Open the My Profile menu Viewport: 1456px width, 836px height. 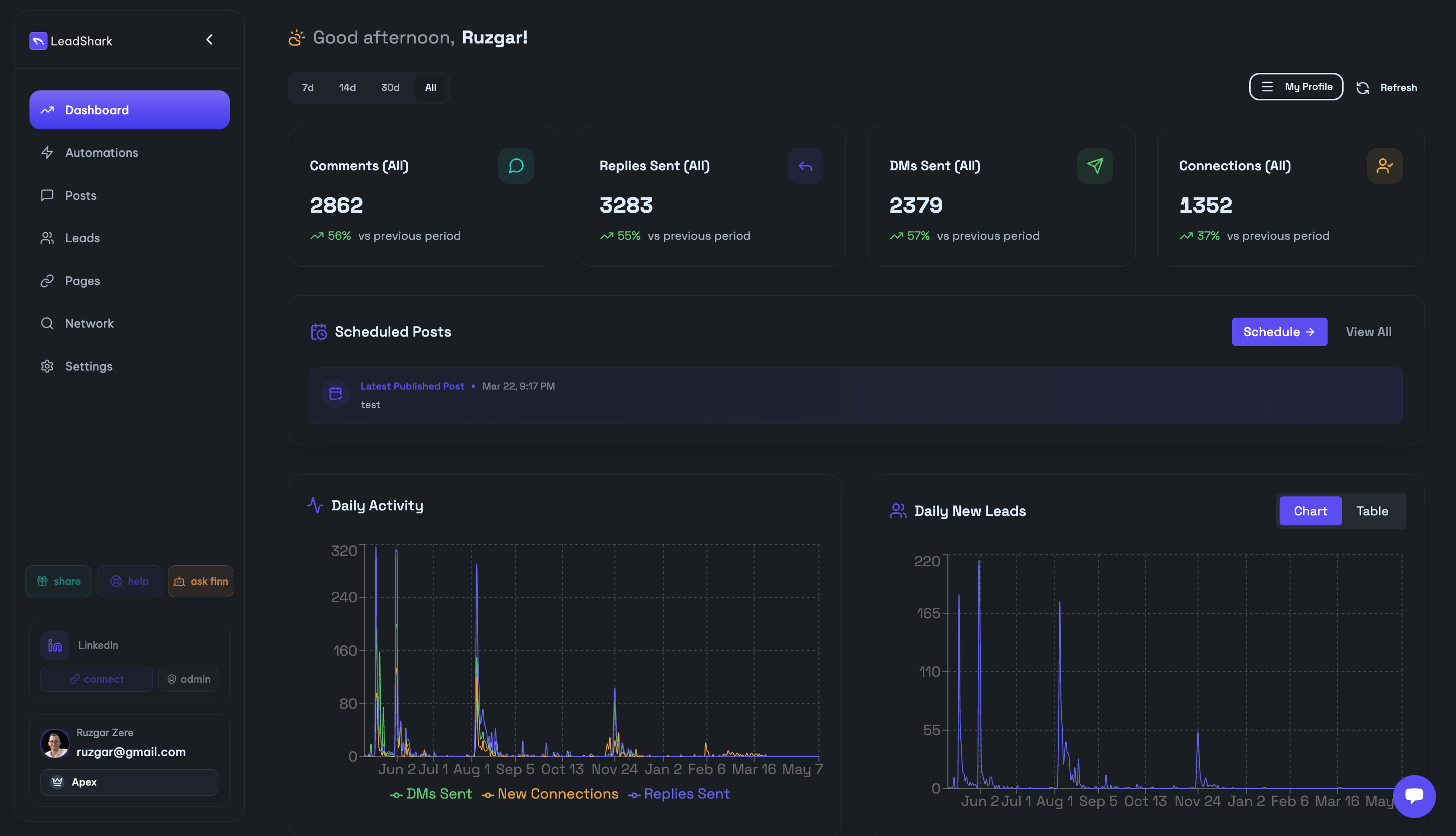[x=1296, y=87]
